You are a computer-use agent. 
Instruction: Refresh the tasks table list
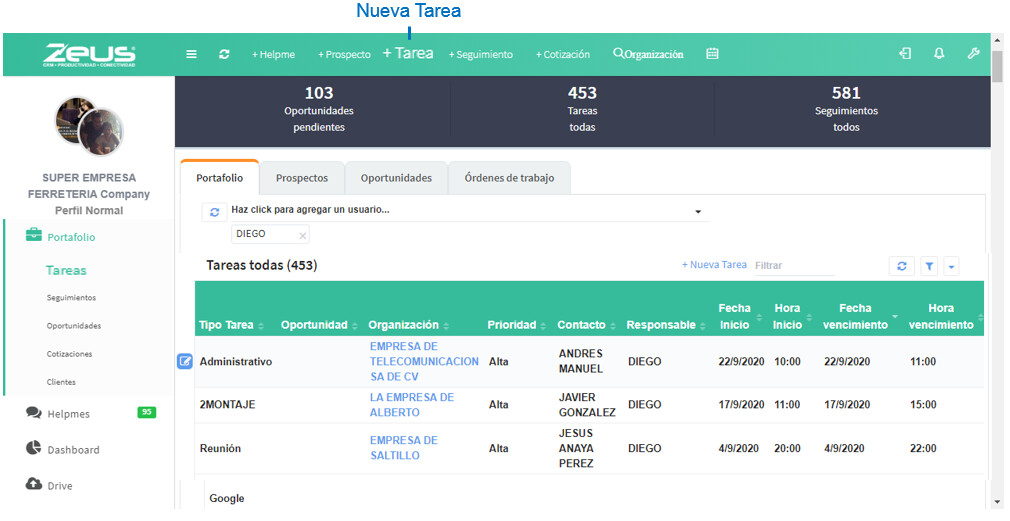(x=901, y=266)
